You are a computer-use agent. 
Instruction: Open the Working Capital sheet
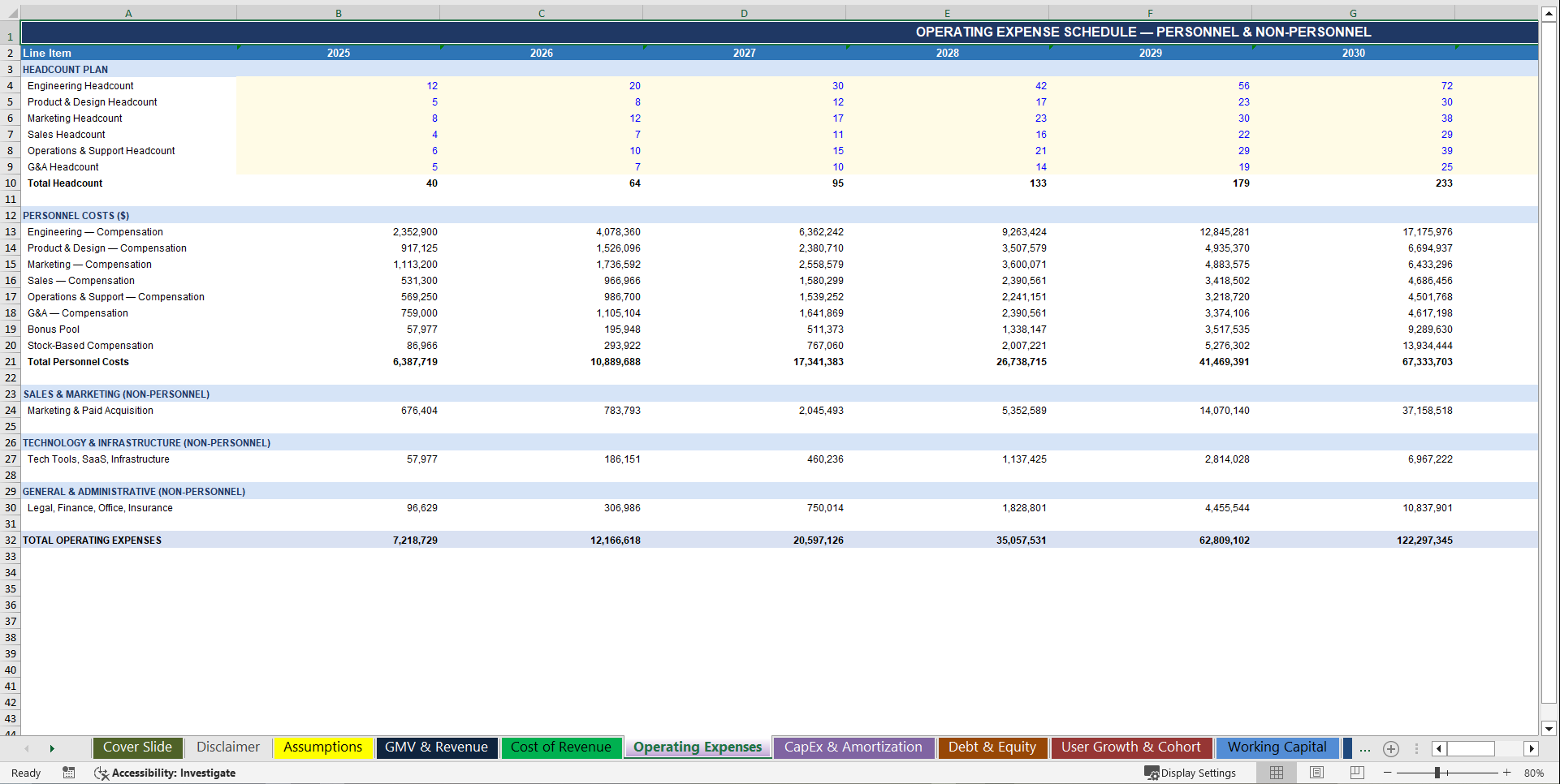1277,747
